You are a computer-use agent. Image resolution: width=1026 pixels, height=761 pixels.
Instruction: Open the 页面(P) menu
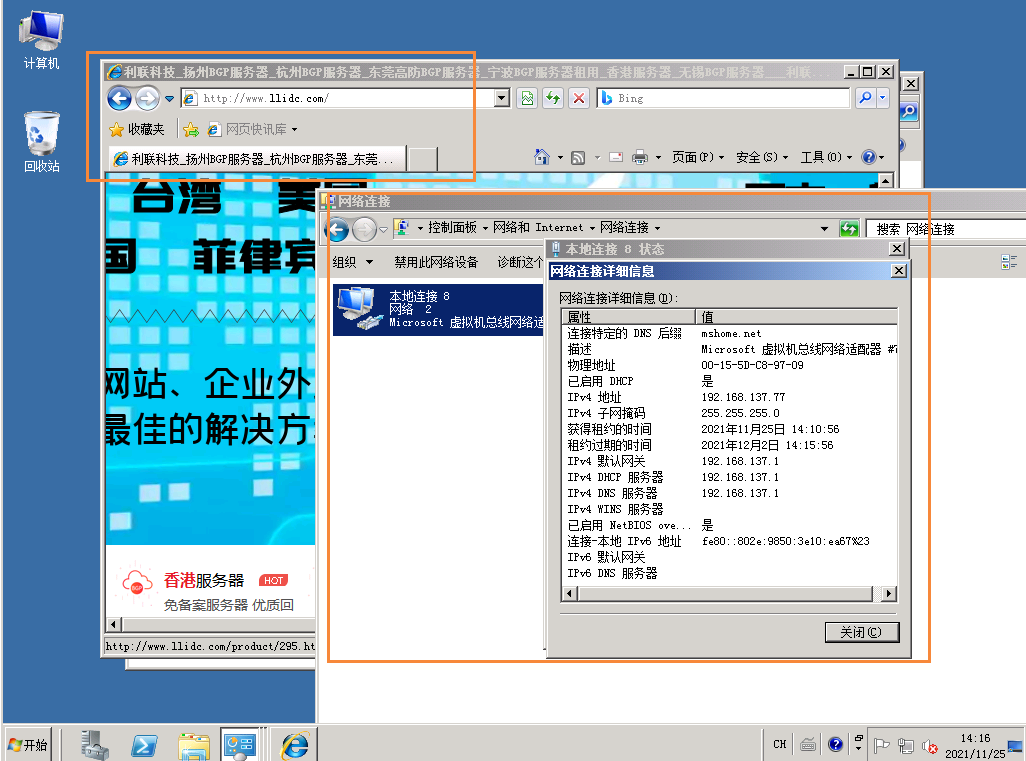coord(697,157)
